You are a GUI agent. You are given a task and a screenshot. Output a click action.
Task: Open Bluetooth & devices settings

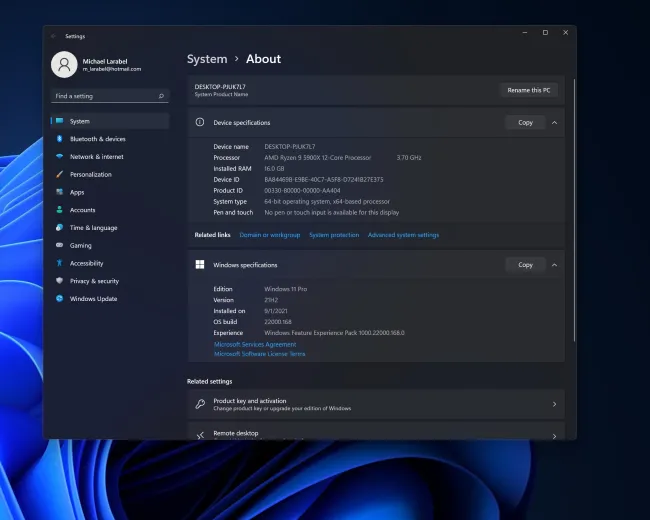pos(110,139)
